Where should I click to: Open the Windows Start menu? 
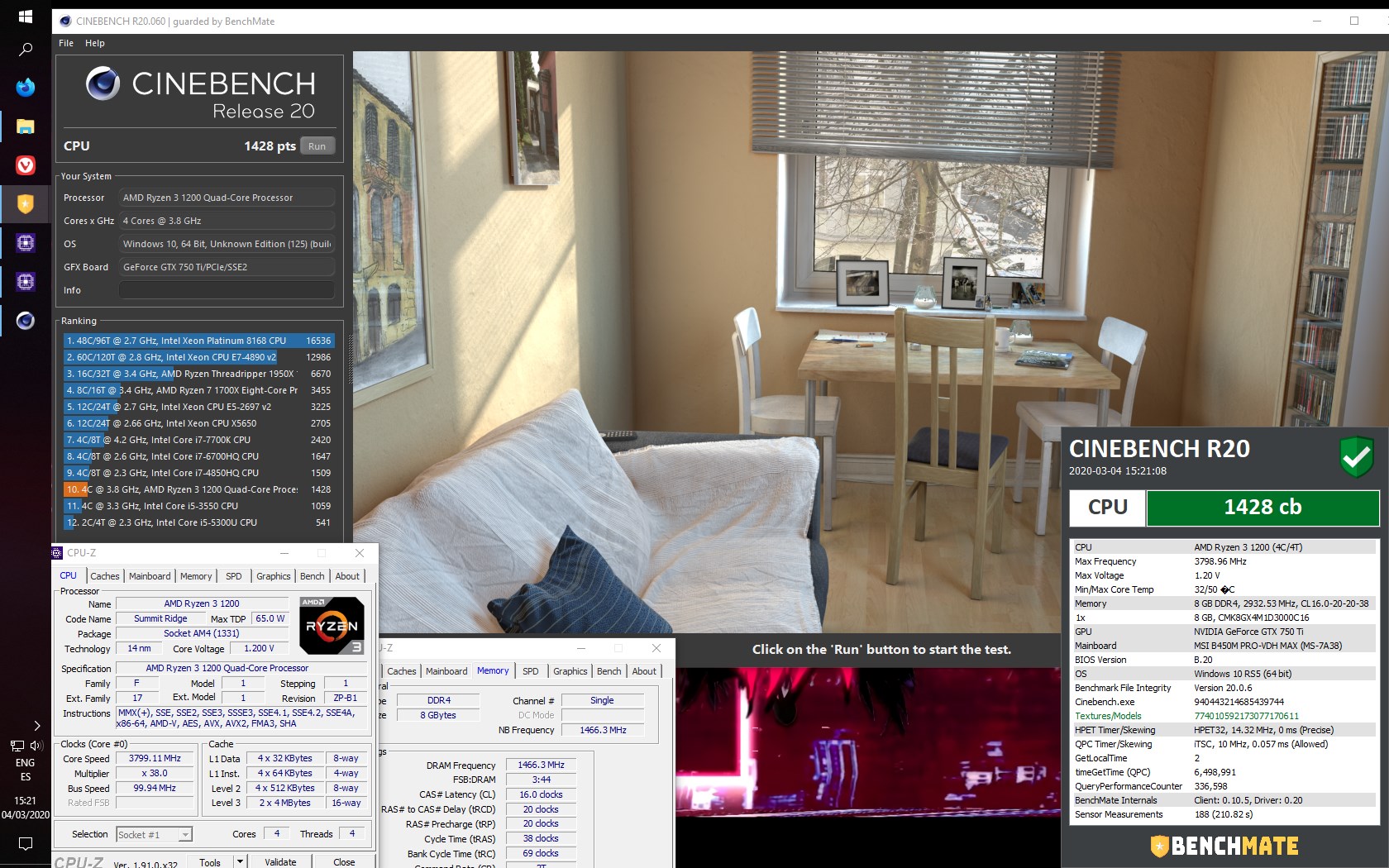26,17
